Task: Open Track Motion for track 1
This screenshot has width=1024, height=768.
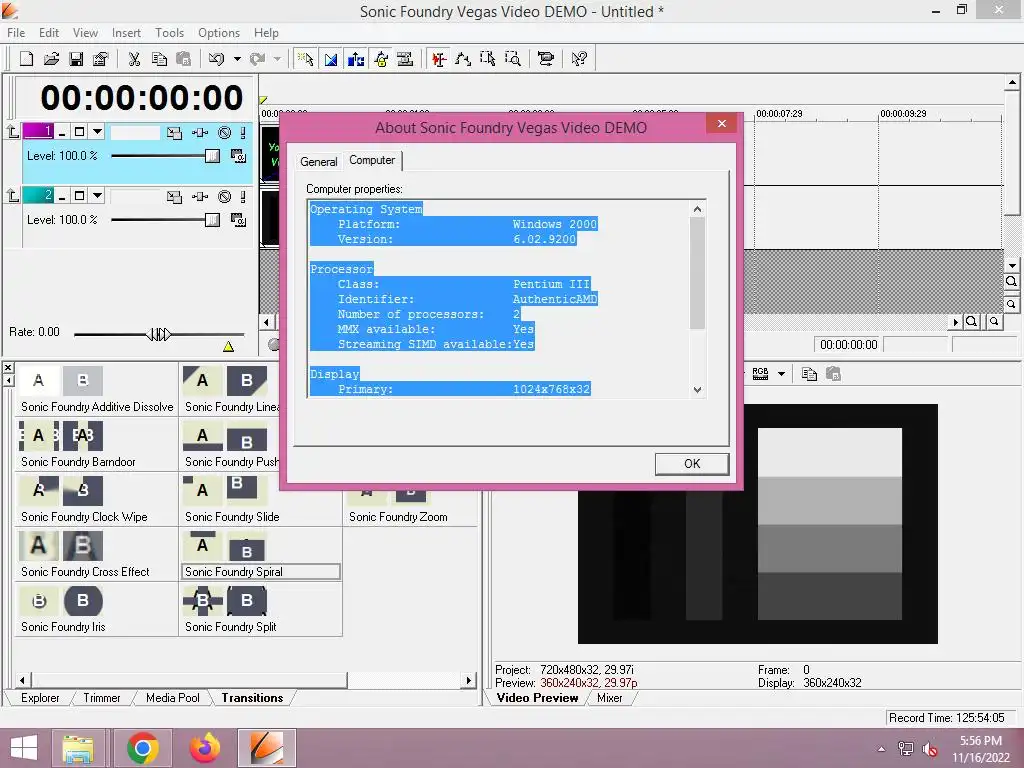Action: click(x=174, y=133)
